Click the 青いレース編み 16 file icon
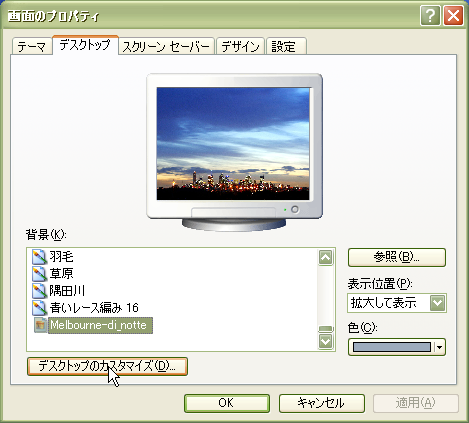 39,308
